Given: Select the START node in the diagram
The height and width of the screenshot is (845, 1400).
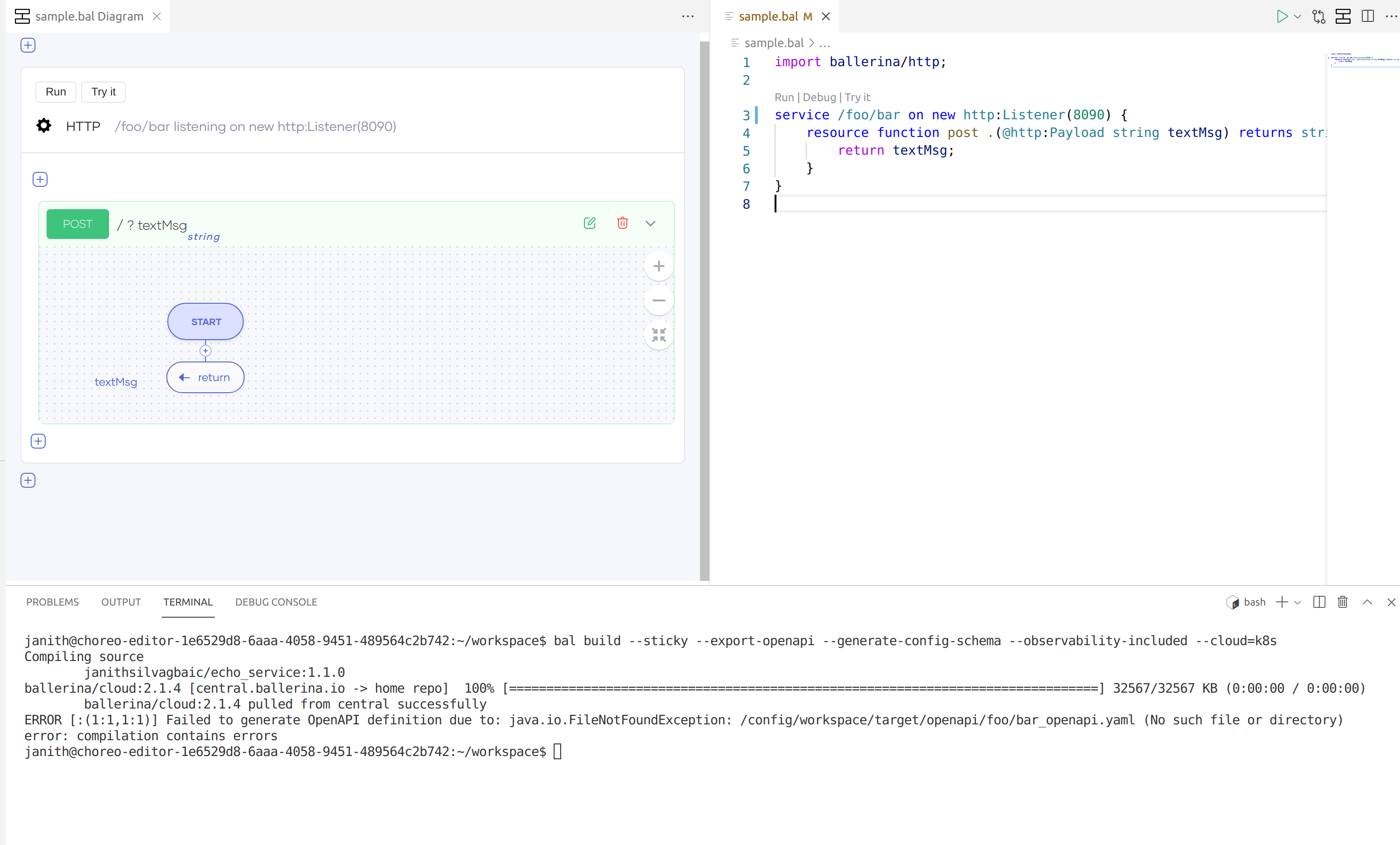Looking at the screenshot, I should (x=206, y=321).
